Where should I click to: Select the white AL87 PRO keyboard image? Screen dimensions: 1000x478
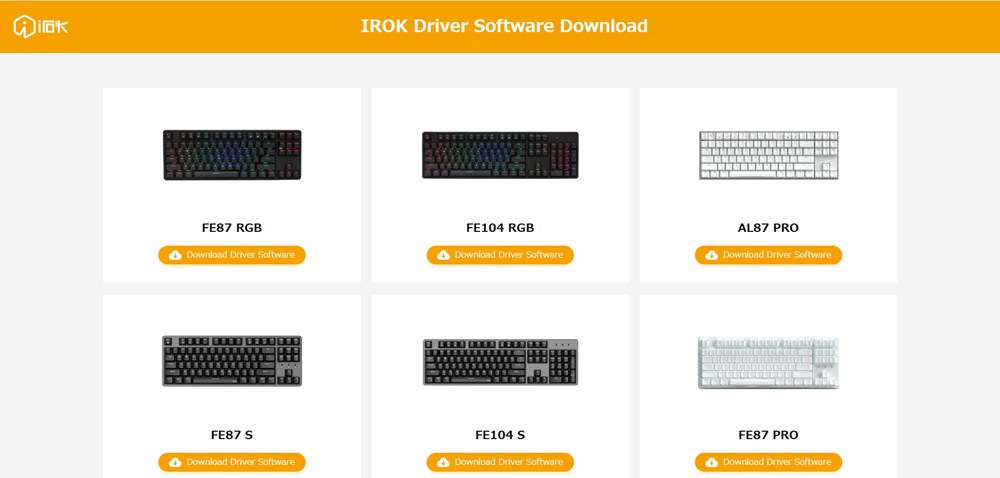tap(768, 155)
